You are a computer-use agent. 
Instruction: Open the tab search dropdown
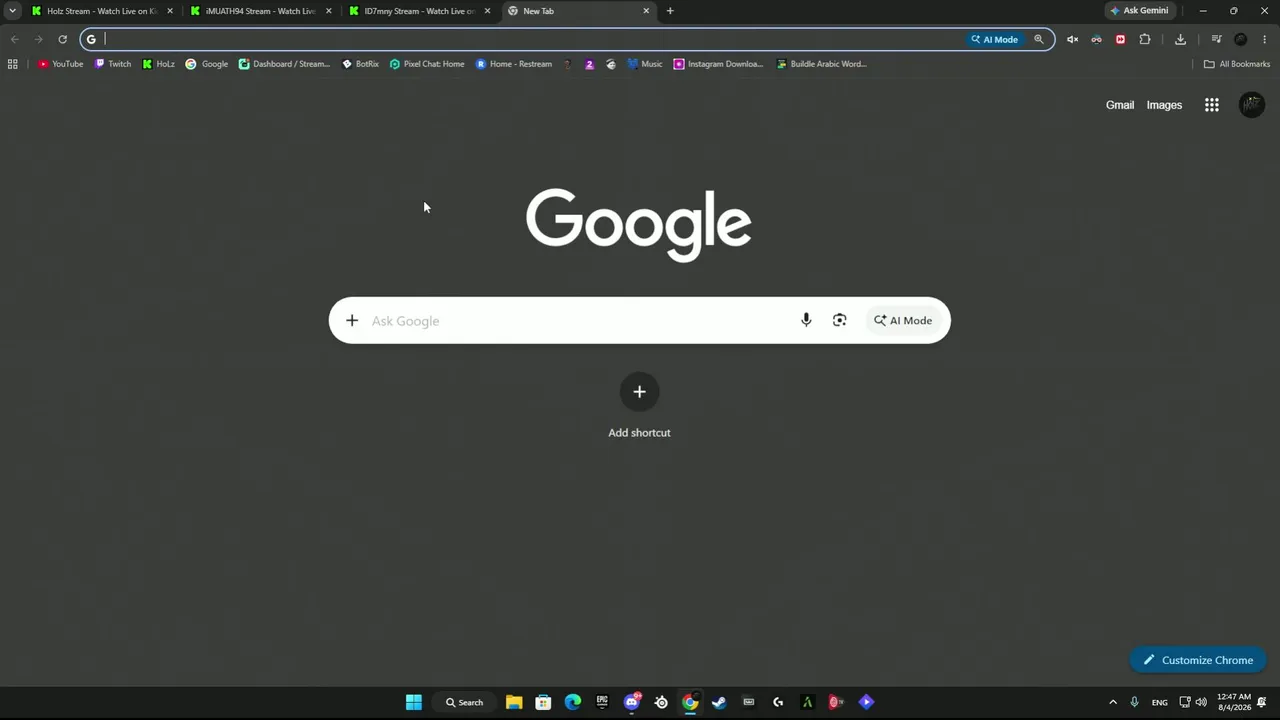(12, 11)
